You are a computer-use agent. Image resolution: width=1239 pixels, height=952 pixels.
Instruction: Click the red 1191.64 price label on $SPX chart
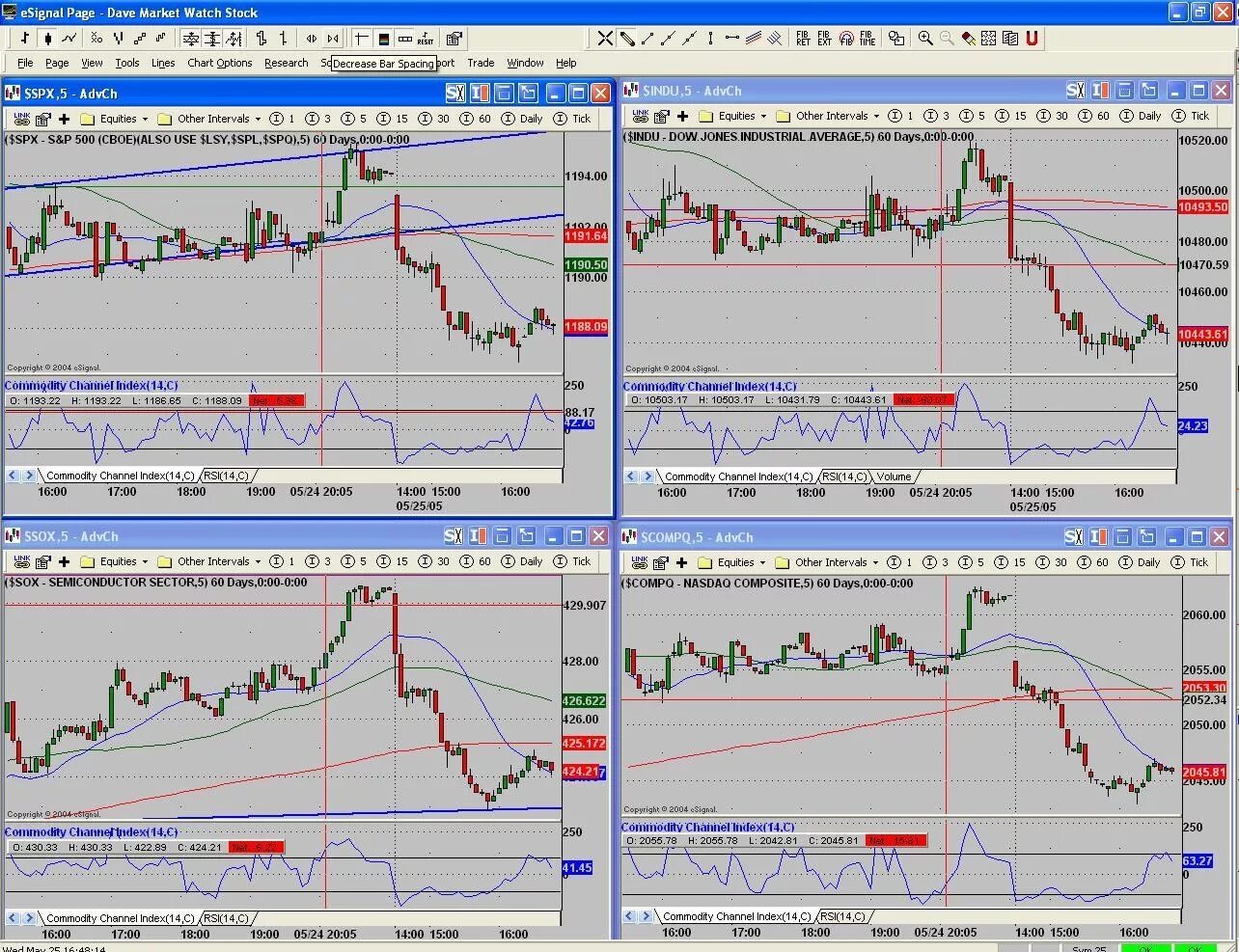point(586,235)
